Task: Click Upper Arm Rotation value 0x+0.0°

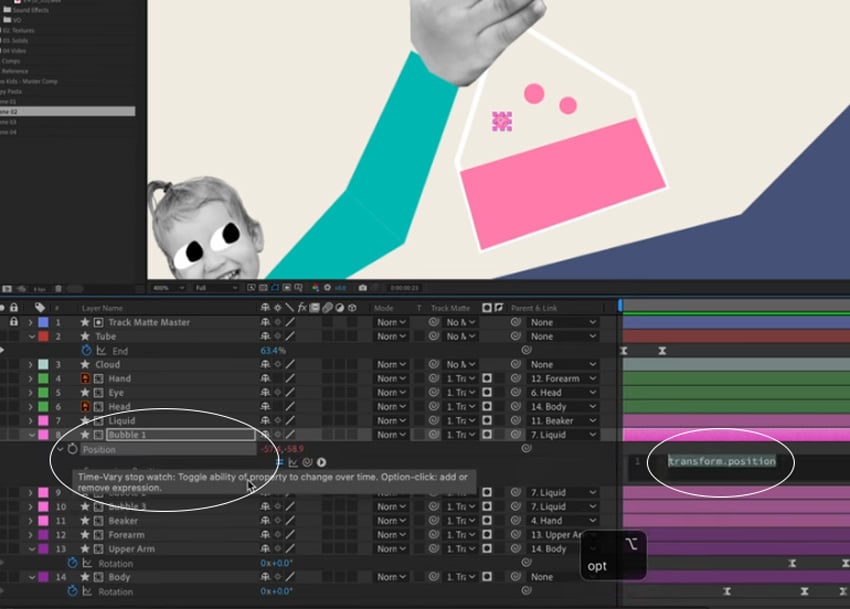Action: click(x=276, y=563)
